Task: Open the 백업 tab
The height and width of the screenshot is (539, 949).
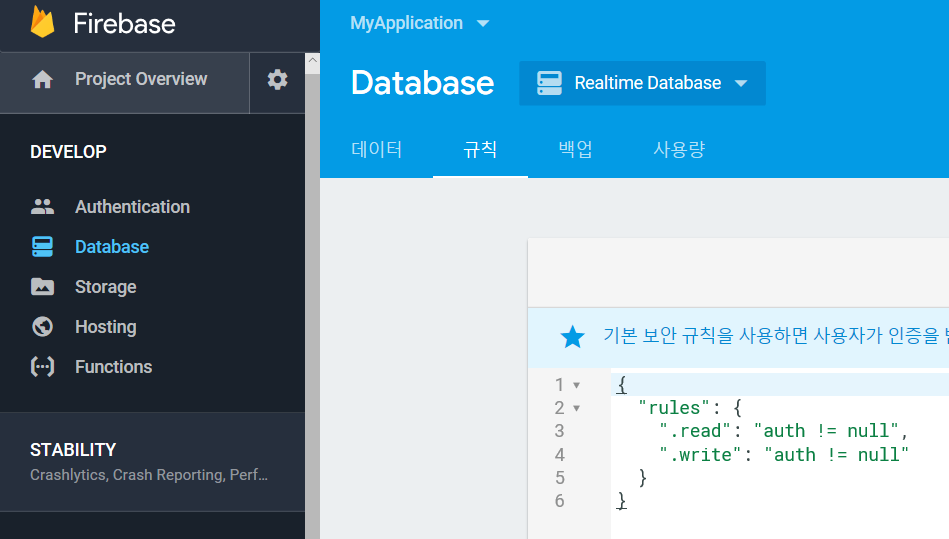Action: 575,149
